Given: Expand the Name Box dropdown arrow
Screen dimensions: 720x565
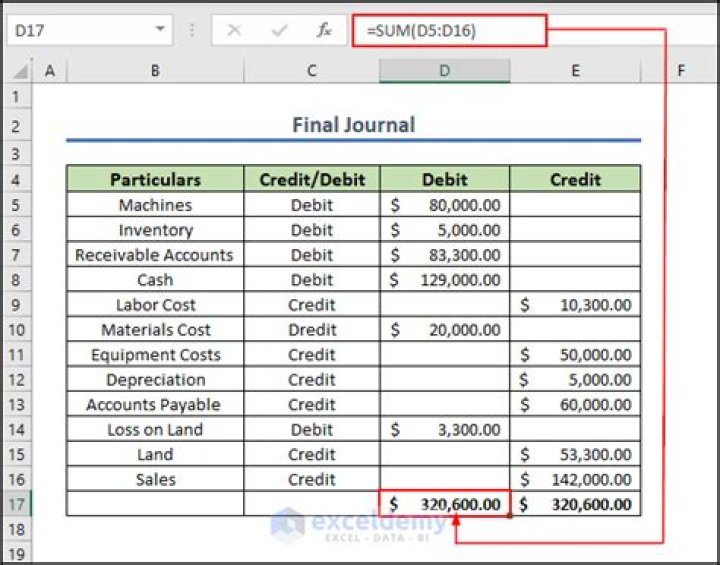Looking at the screenshot, I should [x=160, y=30].
